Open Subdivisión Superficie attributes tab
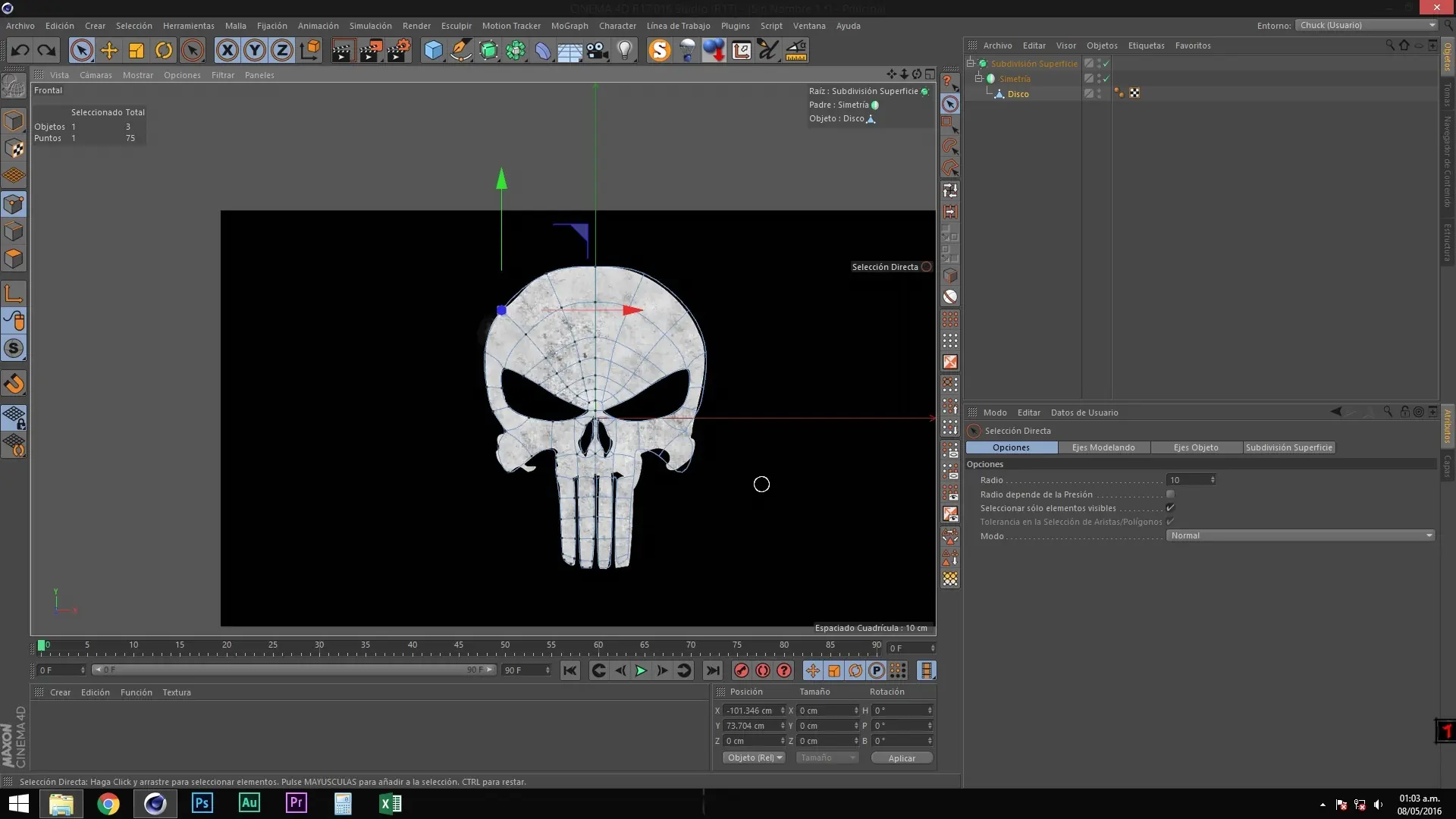 click(1288, 447)
